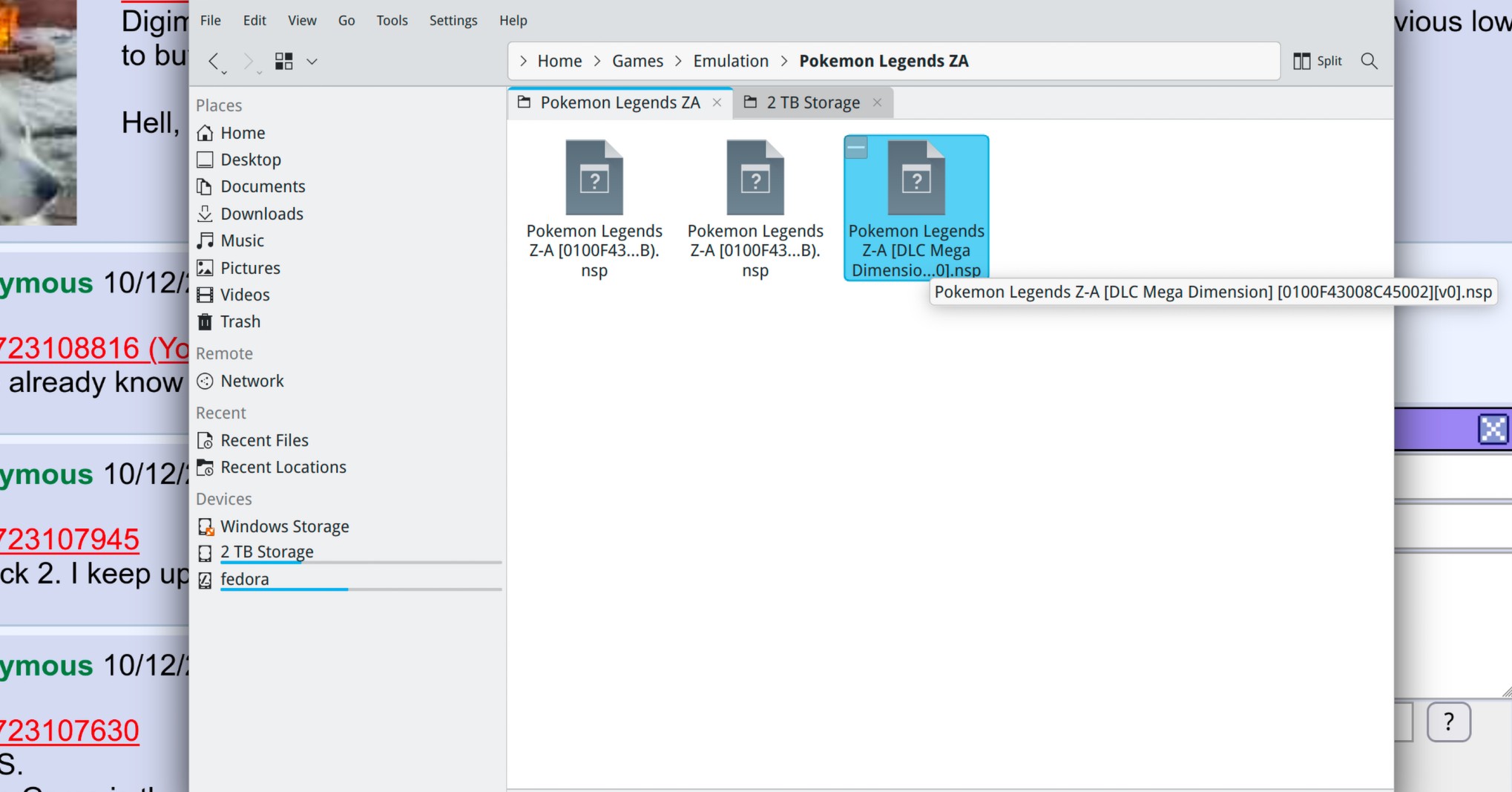
Task: Open the Tools menu
Action: click(x=392, y=20)
